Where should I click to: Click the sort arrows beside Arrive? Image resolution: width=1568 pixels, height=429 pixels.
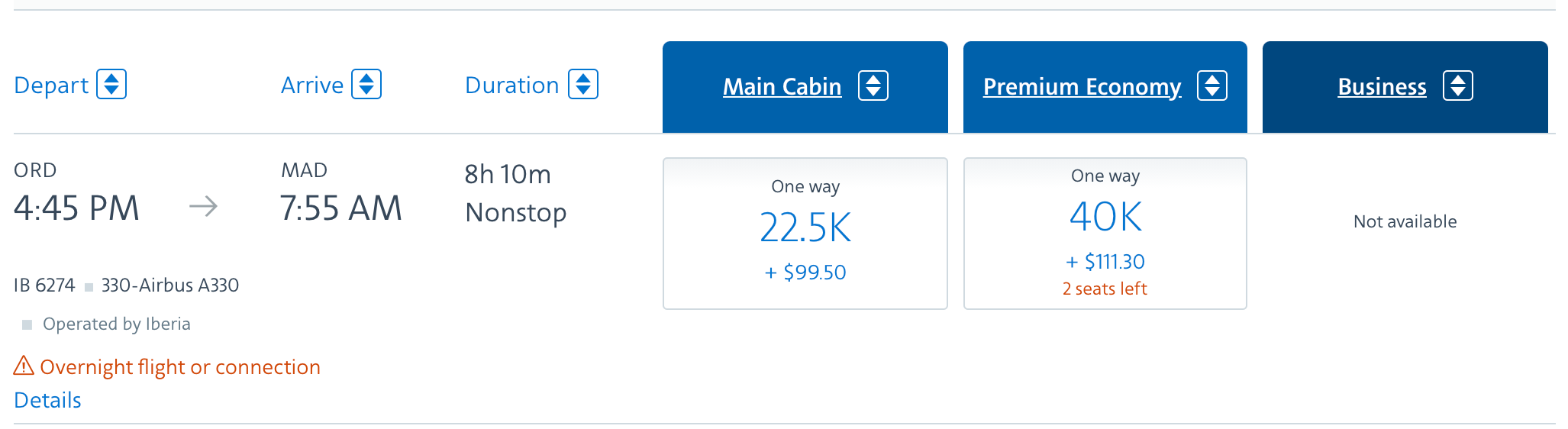coord(366,84)
